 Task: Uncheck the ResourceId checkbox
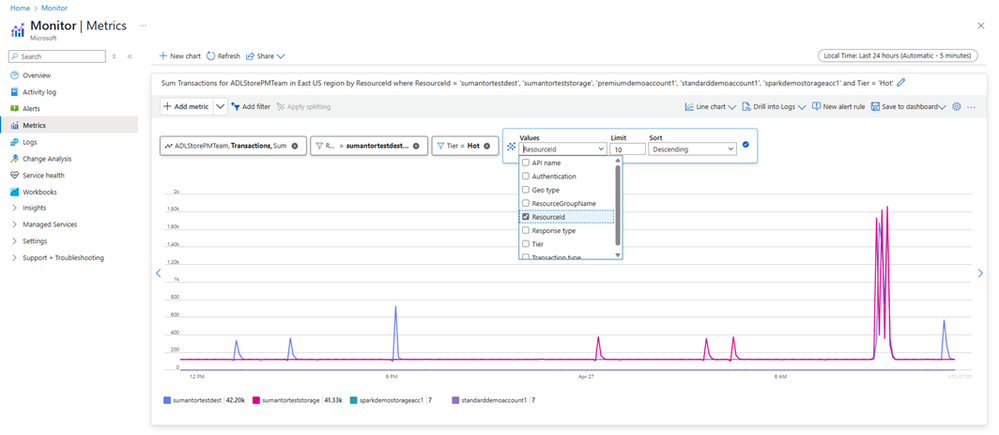[x=526, y=216]
